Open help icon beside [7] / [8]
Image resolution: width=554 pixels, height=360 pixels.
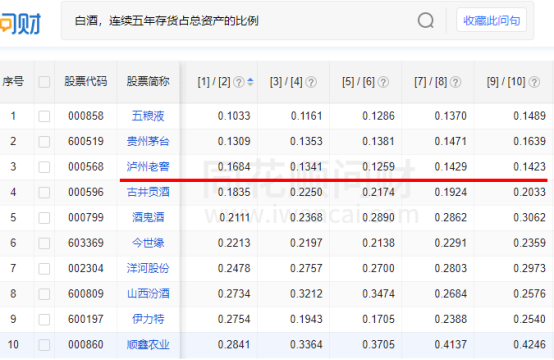[456, 82]
